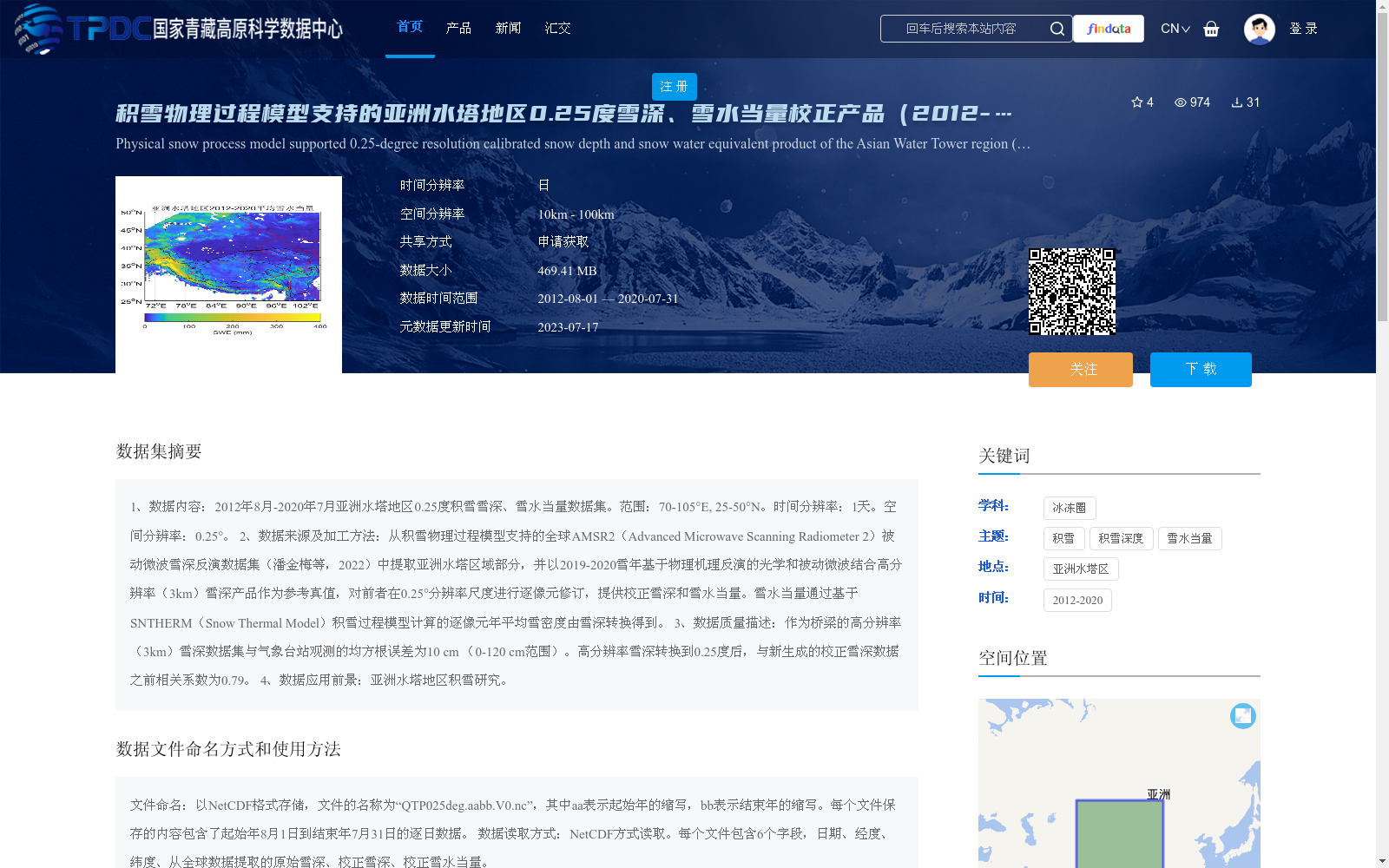
Task: Select the 亚洲水塔区 location tag
Action: tap(1081, 569)
